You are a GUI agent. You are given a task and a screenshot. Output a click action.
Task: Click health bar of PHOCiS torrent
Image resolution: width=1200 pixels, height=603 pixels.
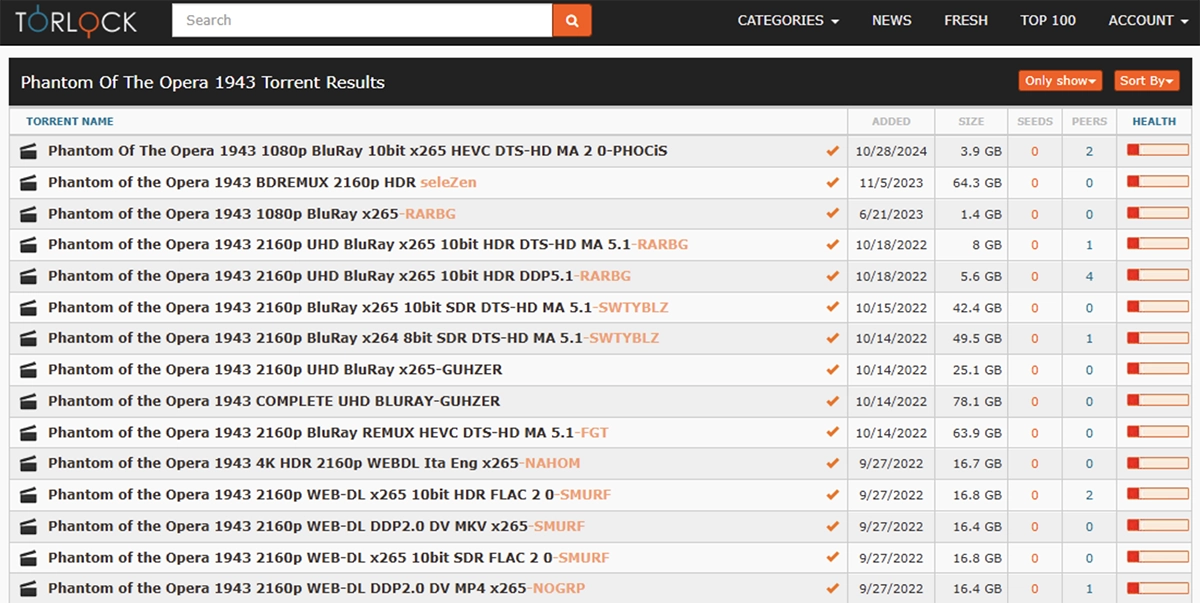point(1157,151)
